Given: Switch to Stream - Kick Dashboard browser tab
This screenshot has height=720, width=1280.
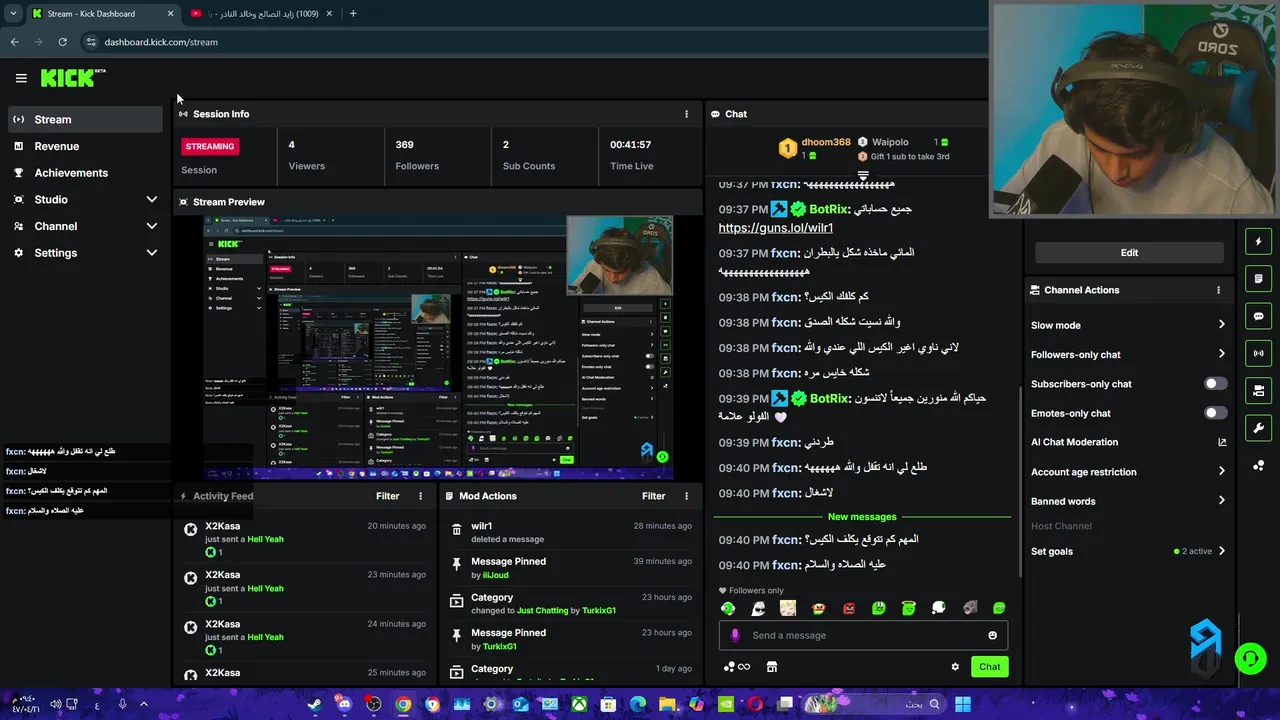Looking at the screenshot, I should pyautogui.click(x=102, y=14).
